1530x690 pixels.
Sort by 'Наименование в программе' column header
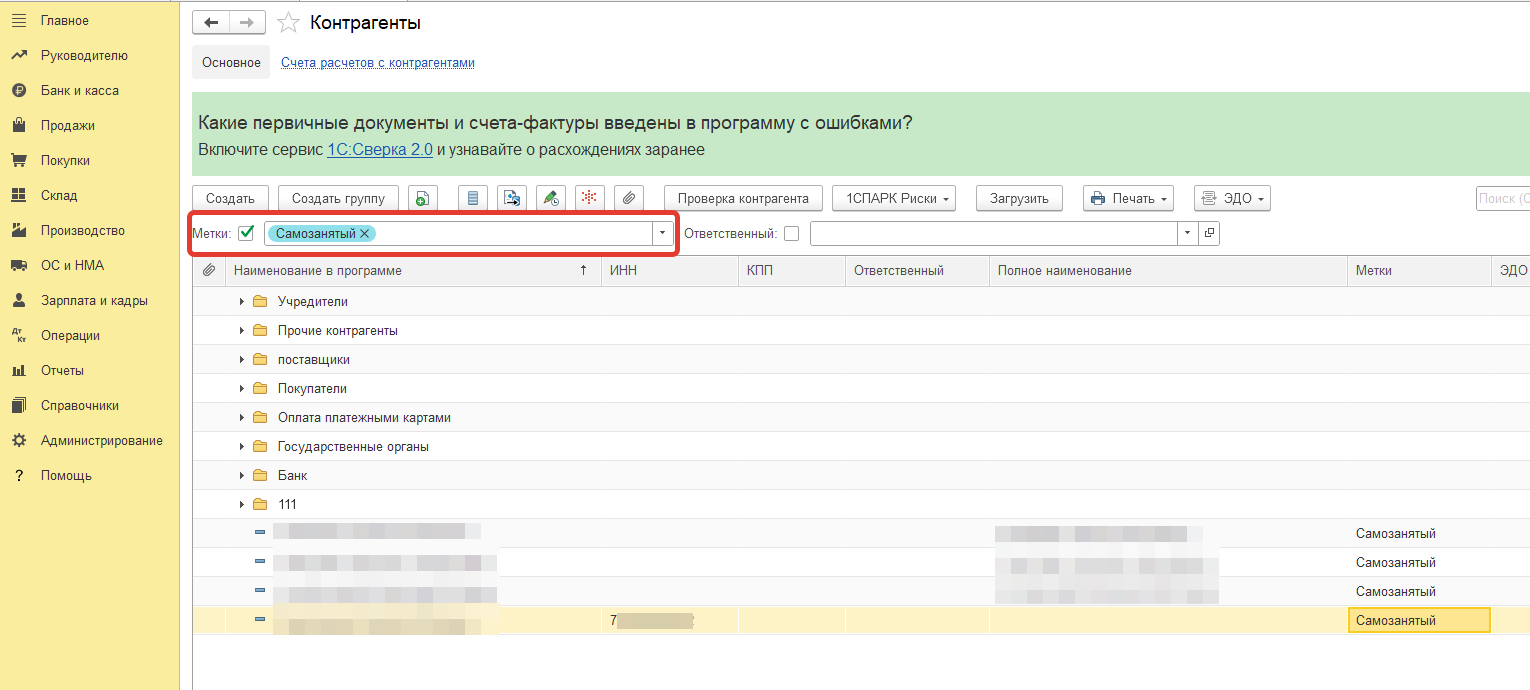point(317,271)
